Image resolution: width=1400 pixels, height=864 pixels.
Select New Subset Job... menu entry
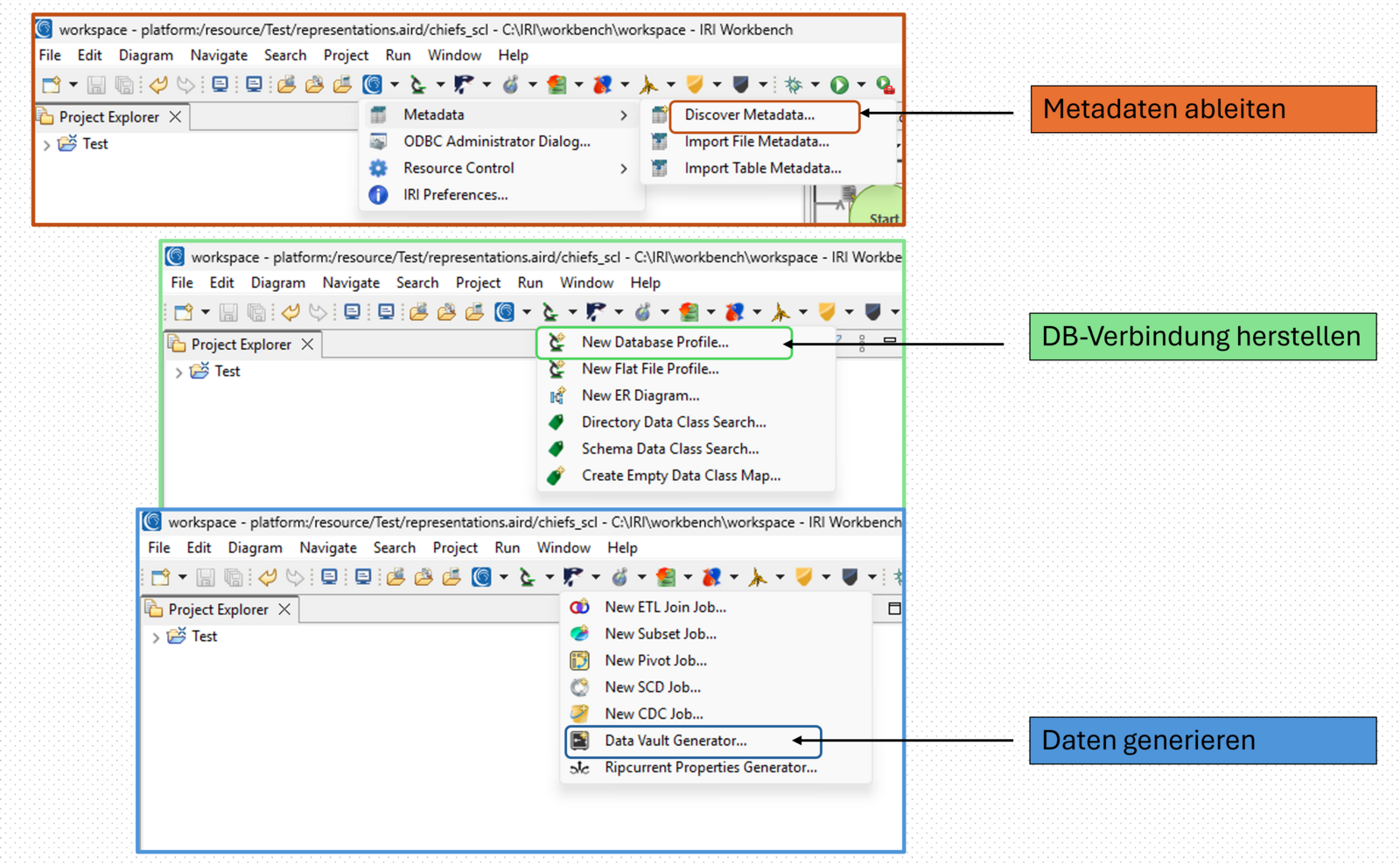[660, 634]
